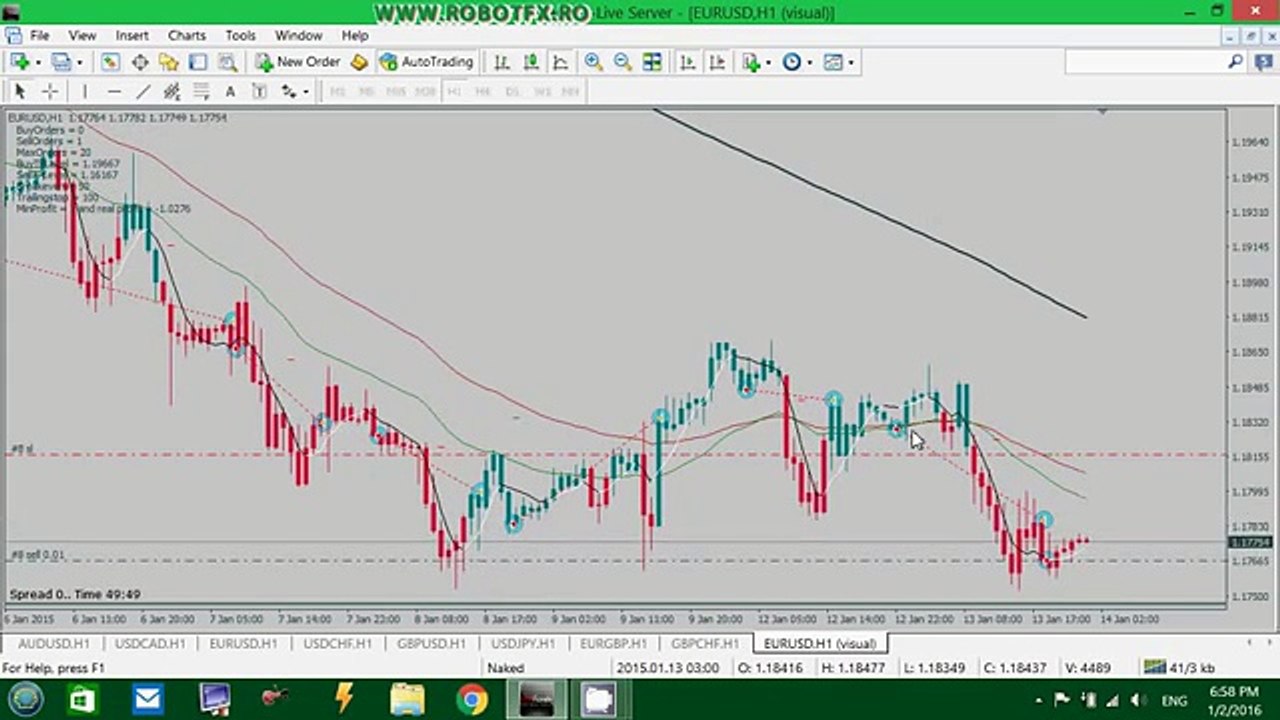Open the Data Window crosshair-target icon
Viewport: 1280px width, 720px height.
pyautogui.click(x=140, y=62)
